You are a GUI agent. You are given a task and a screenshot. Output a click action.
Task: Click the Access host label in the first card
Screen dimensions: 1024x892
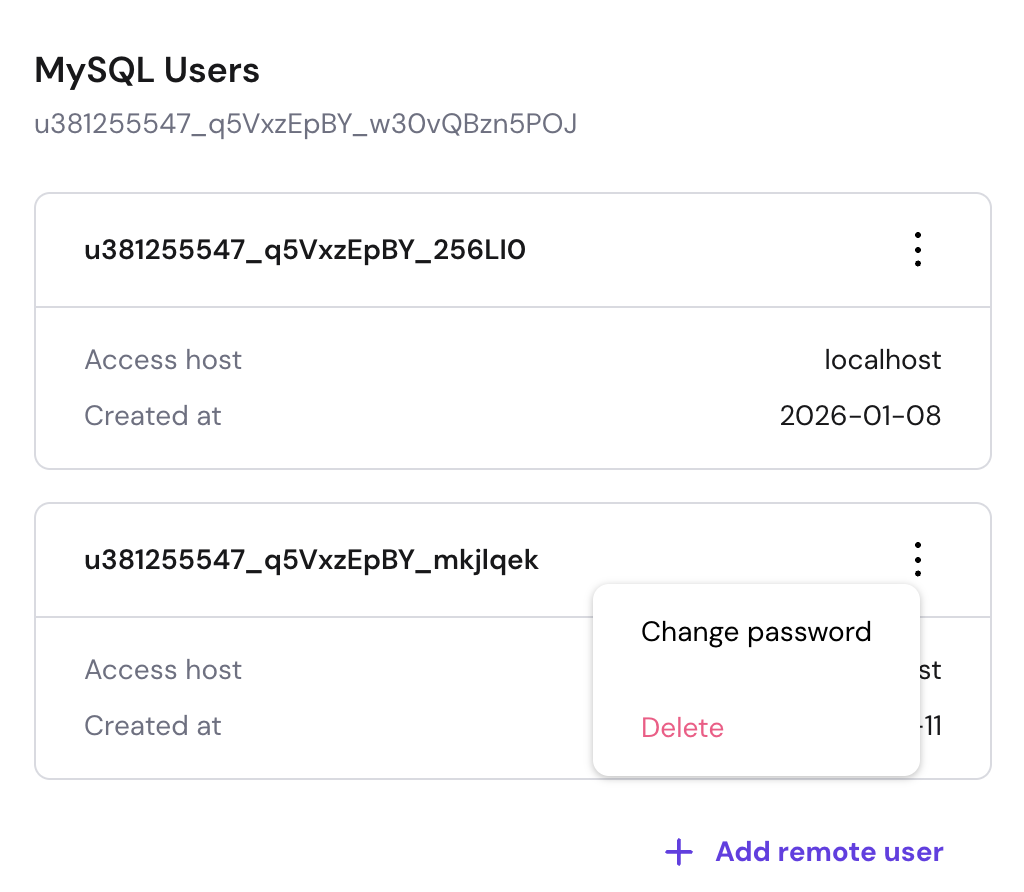click(163, 360)
